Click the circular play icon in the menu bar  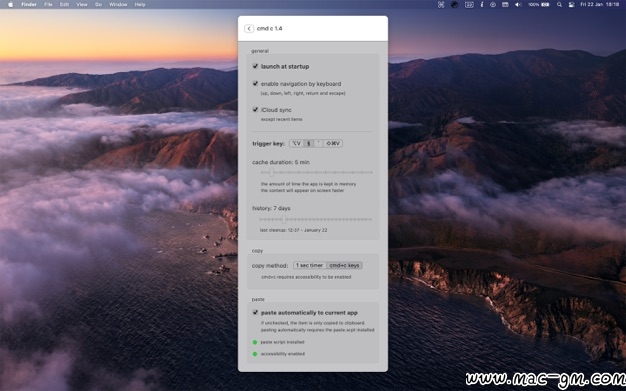pos(493,4)
